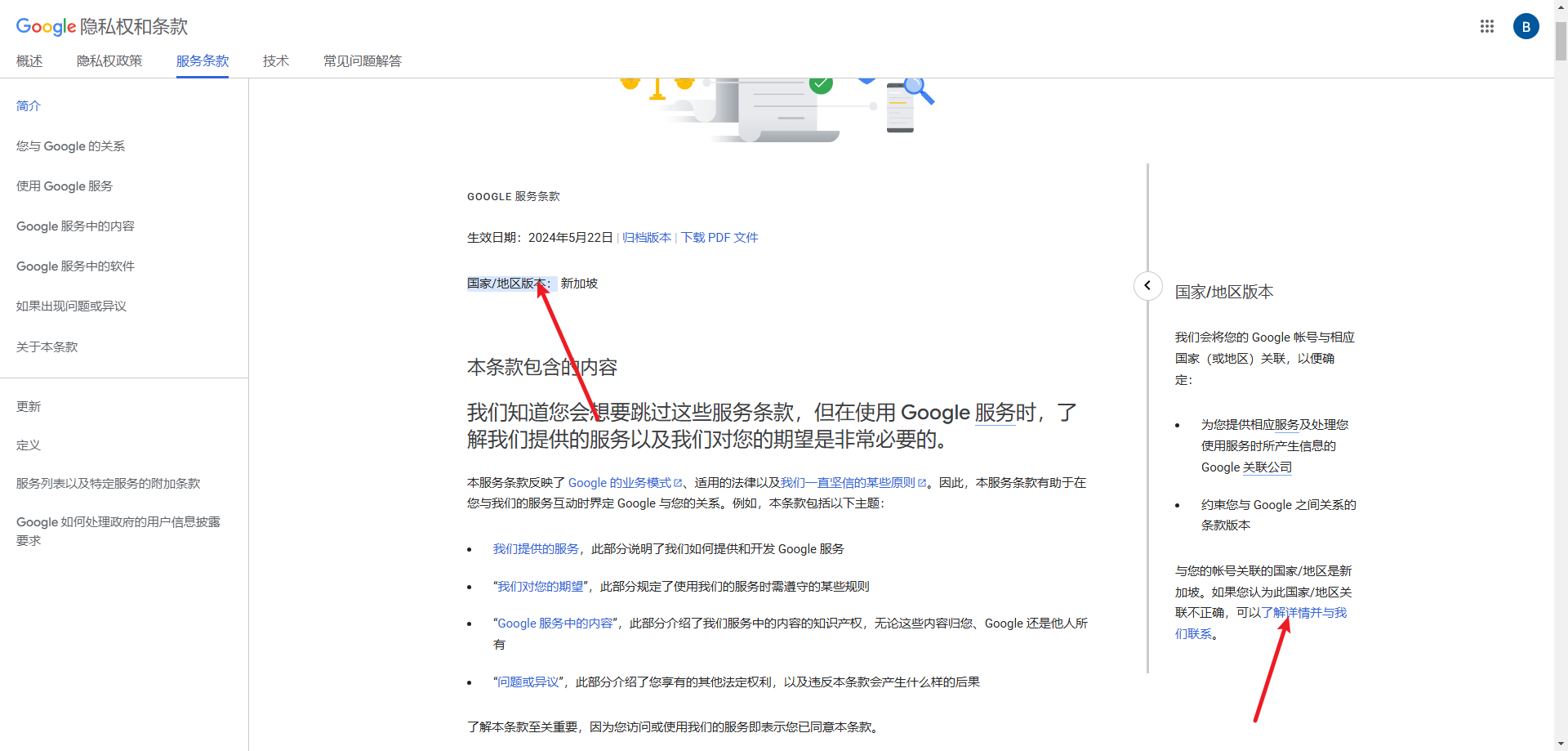This screenshot has height=751, width=1568.
Task: Open the 常见问题解答 tab
Action: [363, 61]
